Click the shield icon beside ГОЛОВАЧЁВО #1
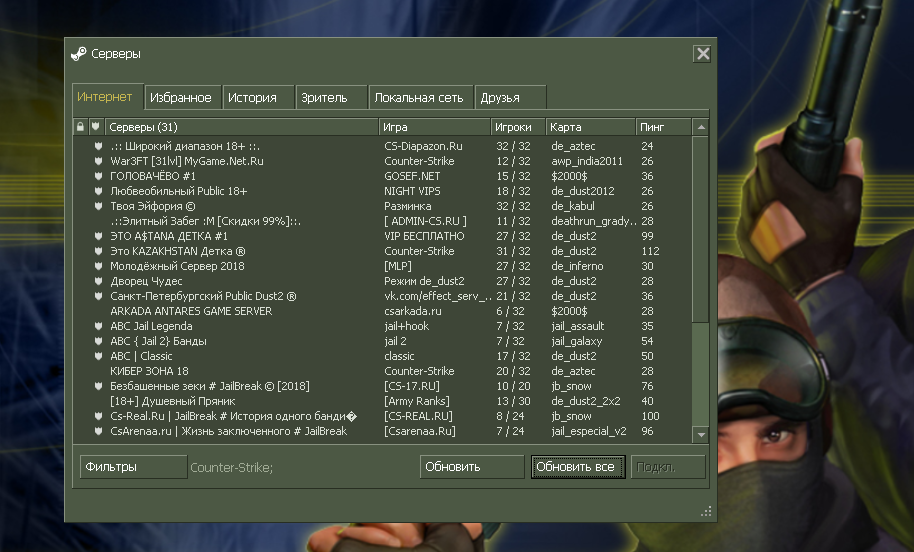Screen dimensions: 914x552 (x=99, y=176)
